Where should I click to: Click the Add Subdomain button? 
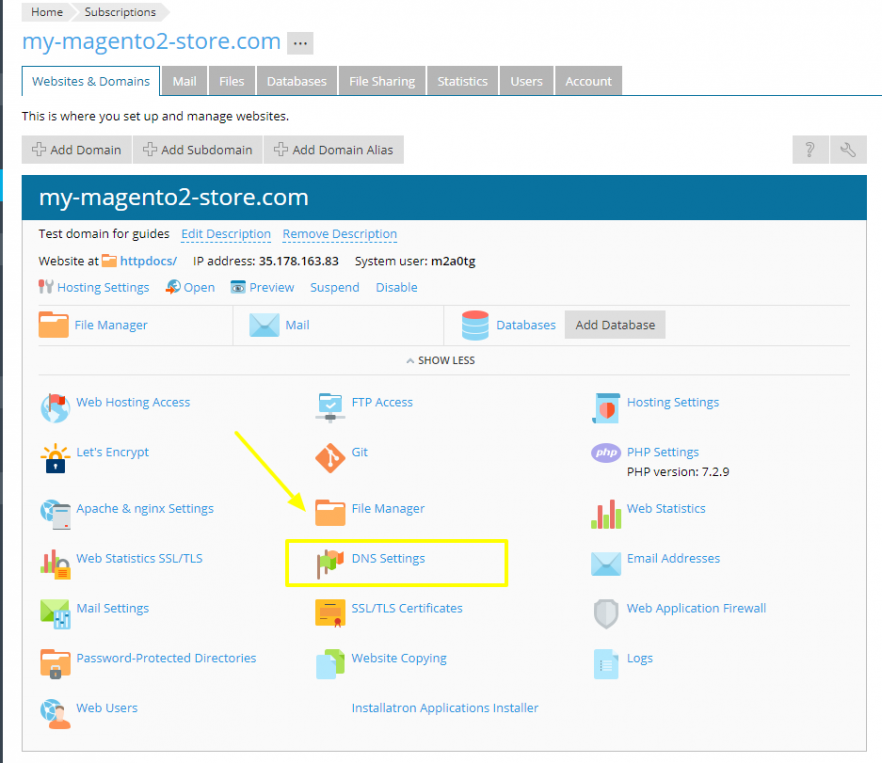tap(197, 150)
